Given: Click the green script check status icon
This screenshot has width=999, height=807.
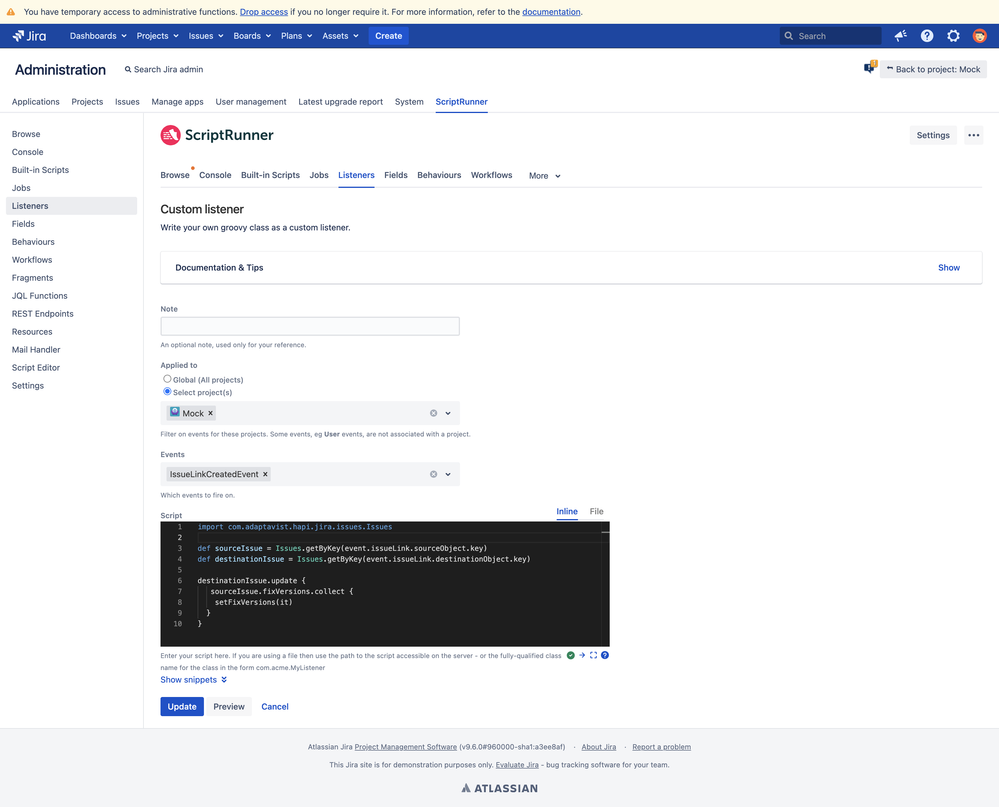Looking at the screenshot, I should pos(571,655).
